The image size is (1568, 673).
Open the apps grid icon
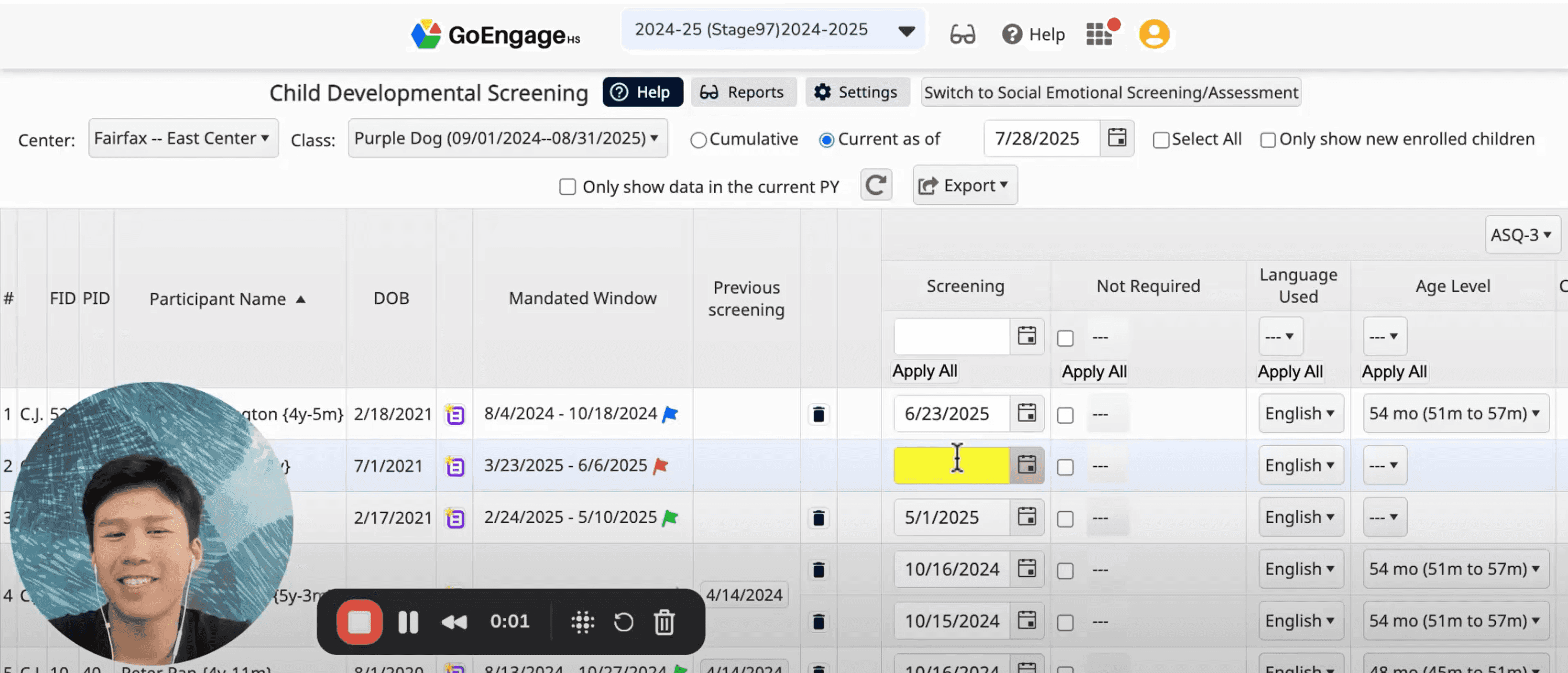tap(1099, 34)
